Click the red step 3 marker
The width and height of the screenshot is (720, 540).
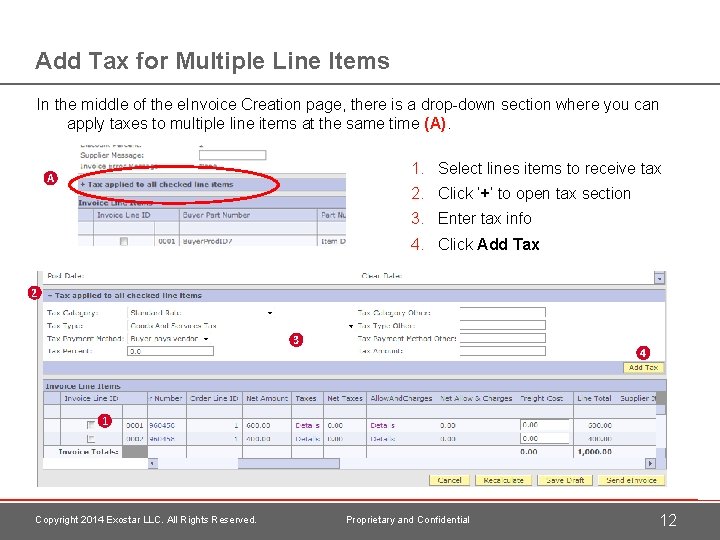tap(296, 340)
